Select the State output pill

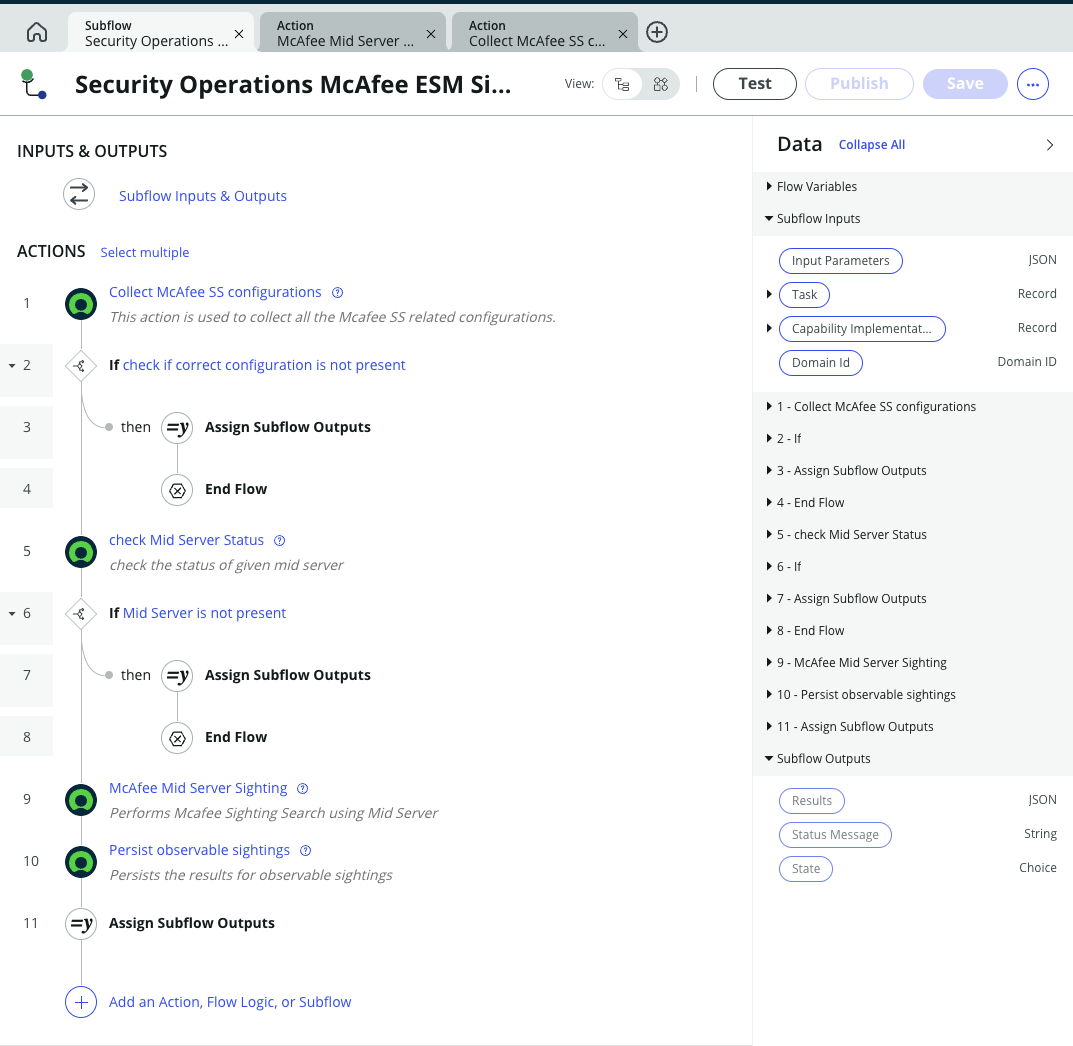click(805, 869)
